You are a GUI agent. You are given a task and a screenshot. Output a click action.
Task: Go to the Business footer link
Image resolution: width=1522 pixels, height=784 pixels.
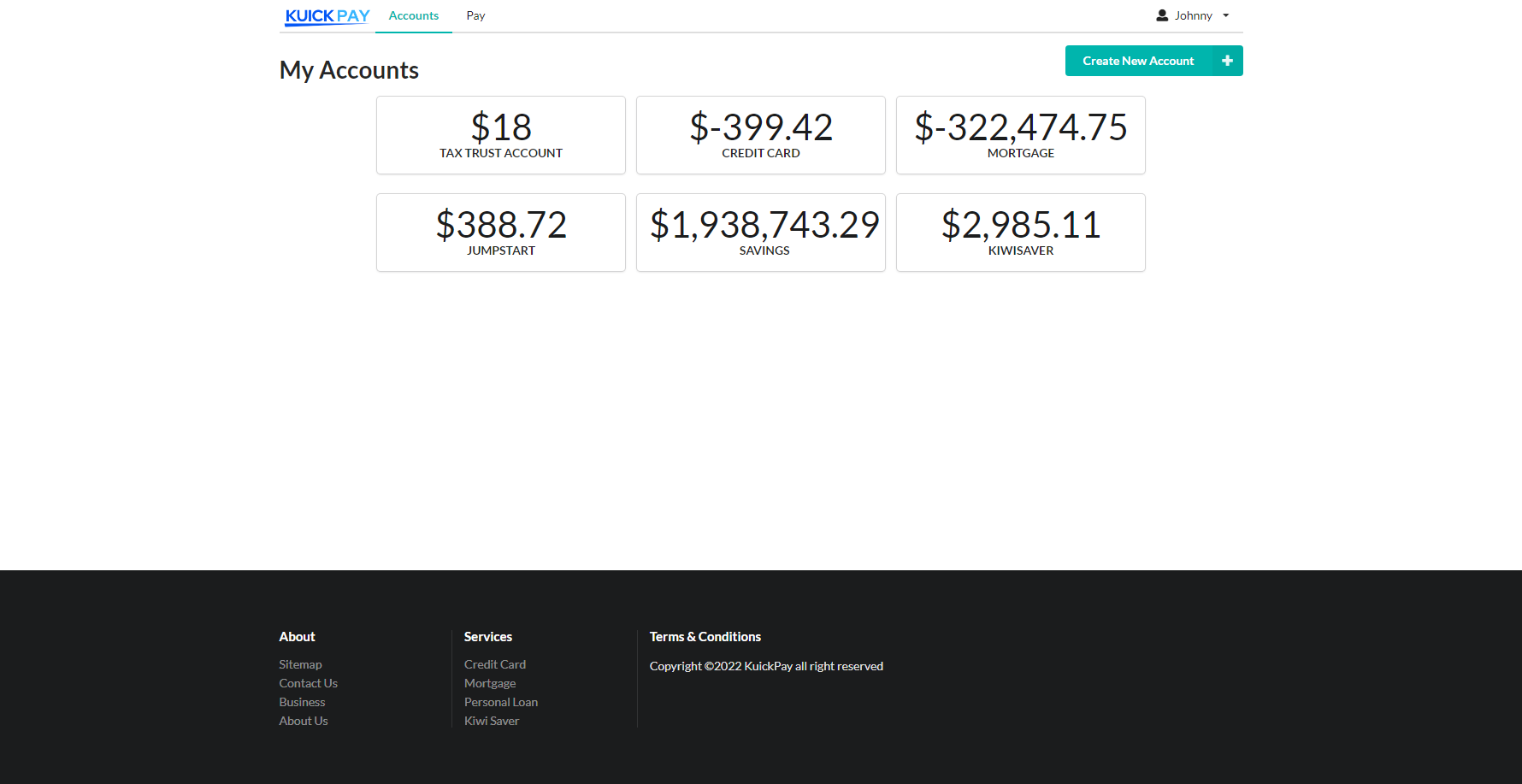(302, 702)
